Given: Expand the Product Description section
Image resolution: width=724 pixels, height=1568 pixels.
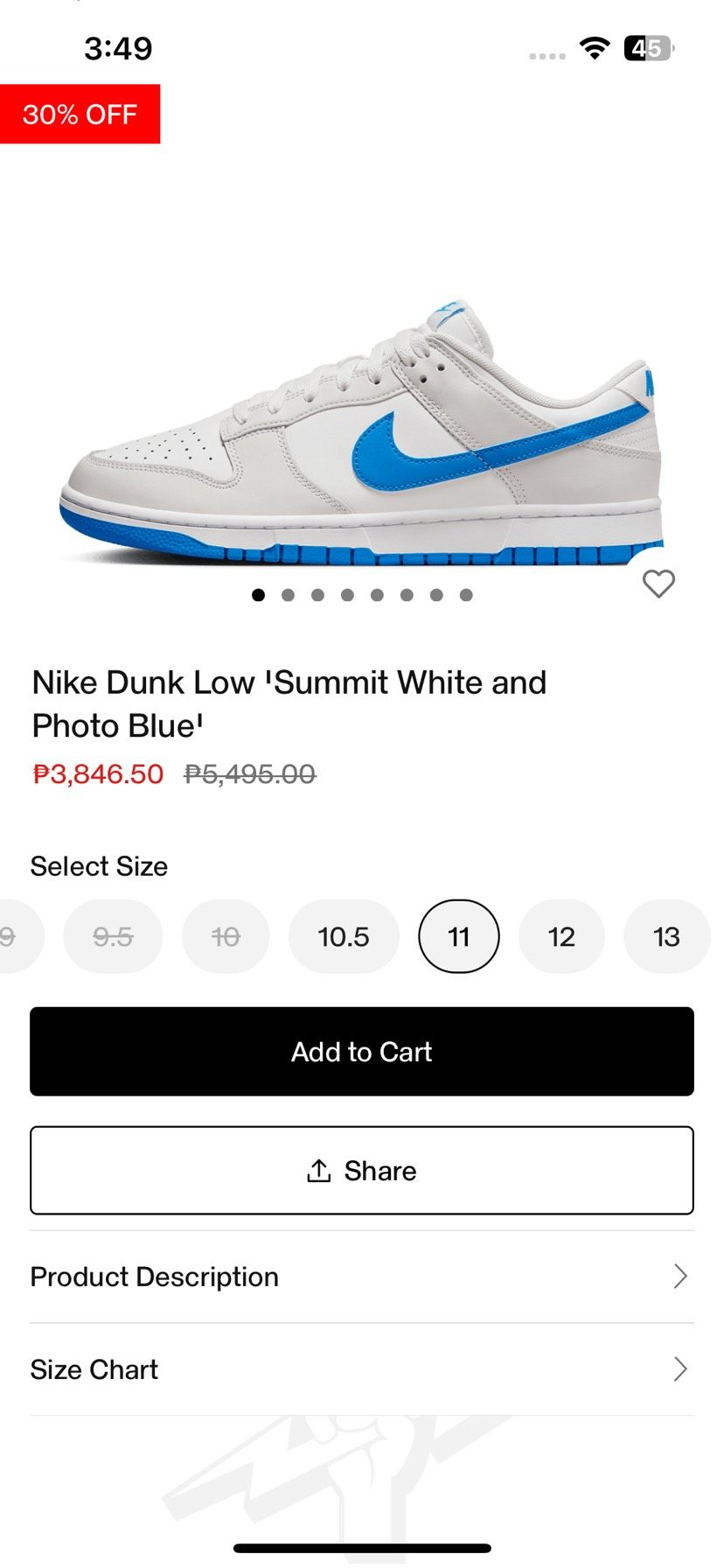Looking at the screenshot, I should 155,1277.
